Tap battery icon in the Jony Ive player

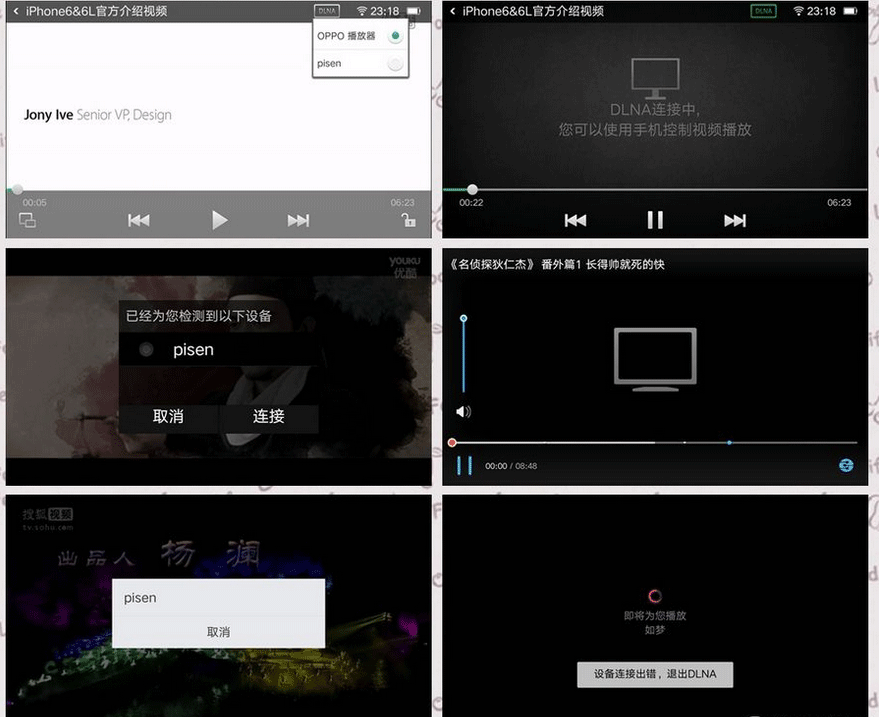click(414, 11)
